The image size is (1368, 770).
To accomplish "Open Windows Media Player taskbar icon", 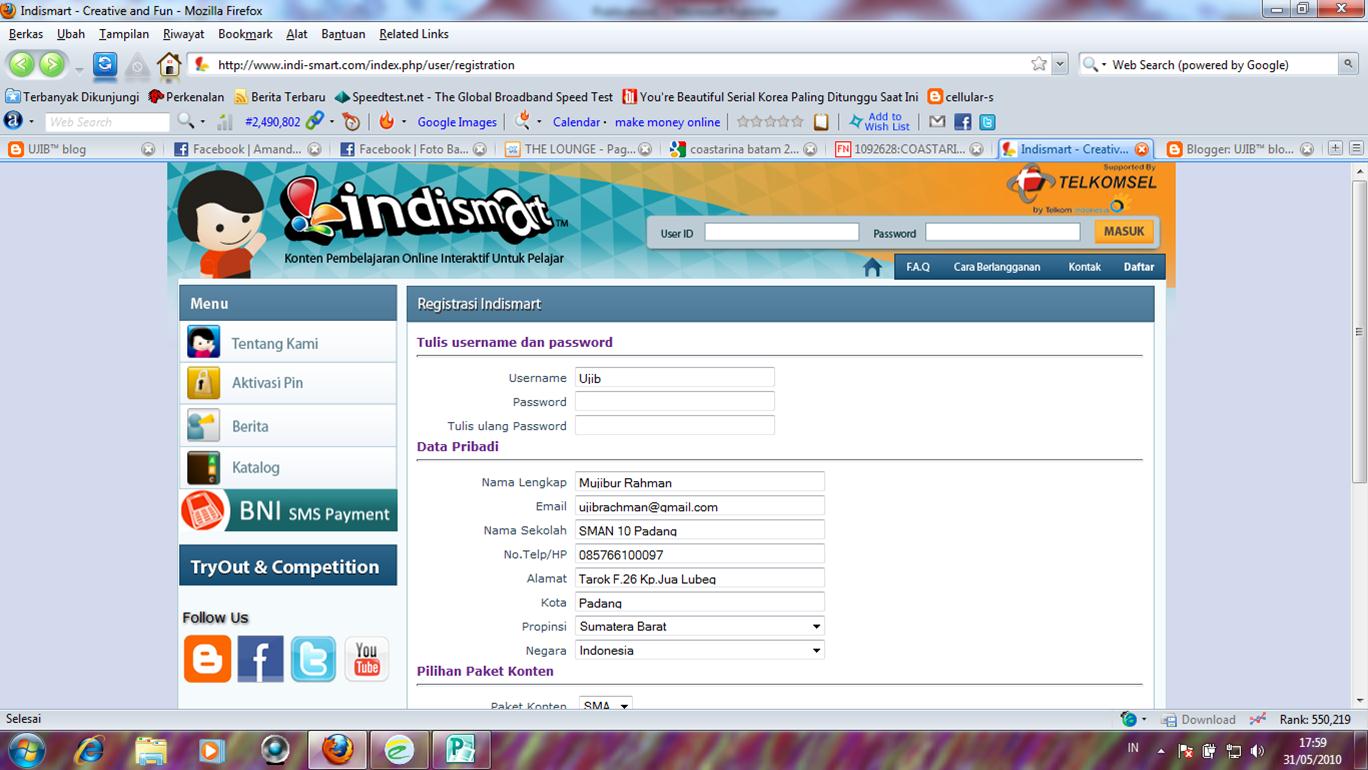I will [212, 750].
